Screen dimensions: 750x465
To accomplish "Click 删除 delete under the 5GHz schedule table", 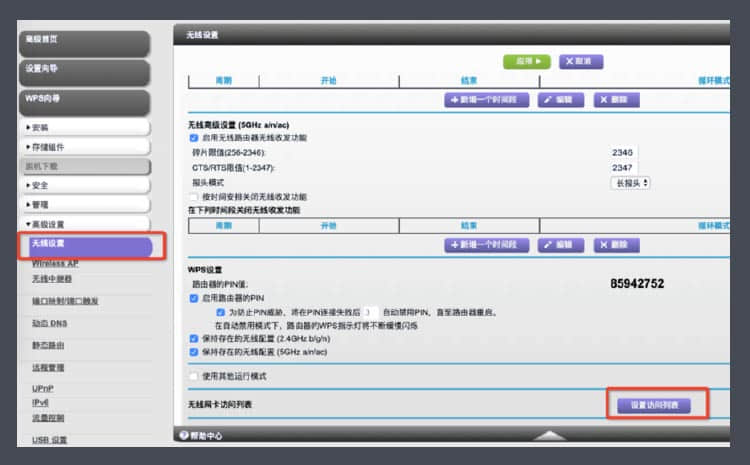I will [x=617, y=245].
